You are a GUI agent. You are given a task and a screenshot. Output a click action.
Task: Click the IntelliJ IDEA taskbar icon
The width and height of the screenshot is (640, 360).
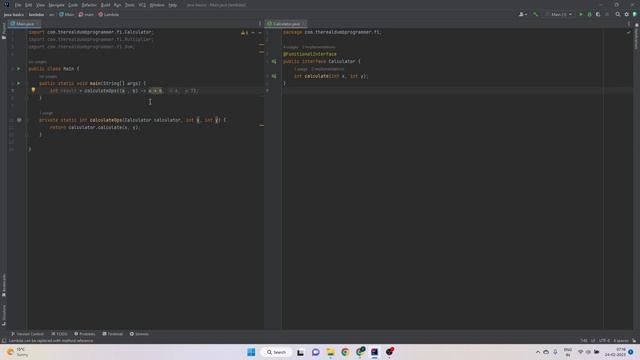click(374, 352)
